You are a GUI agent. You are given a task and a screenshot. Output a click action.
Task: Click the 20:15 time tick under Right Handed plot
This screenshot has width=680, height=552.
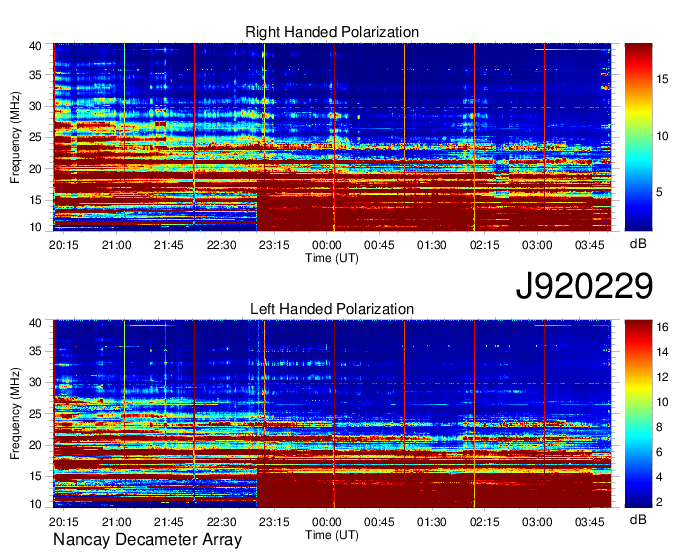[x=64, y=245]
